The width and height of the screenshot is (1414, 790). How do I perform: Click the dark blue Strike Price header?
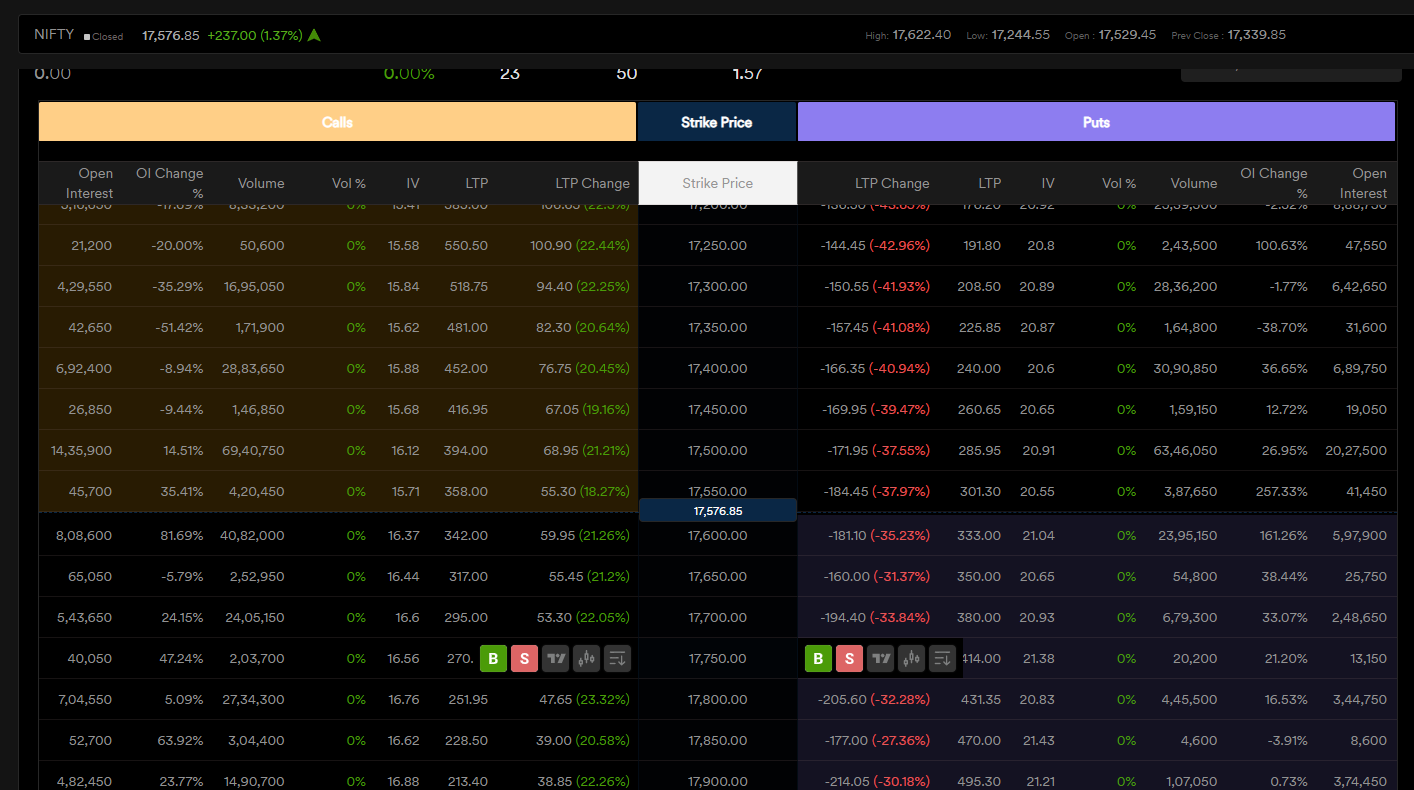(x=716, y=122)
